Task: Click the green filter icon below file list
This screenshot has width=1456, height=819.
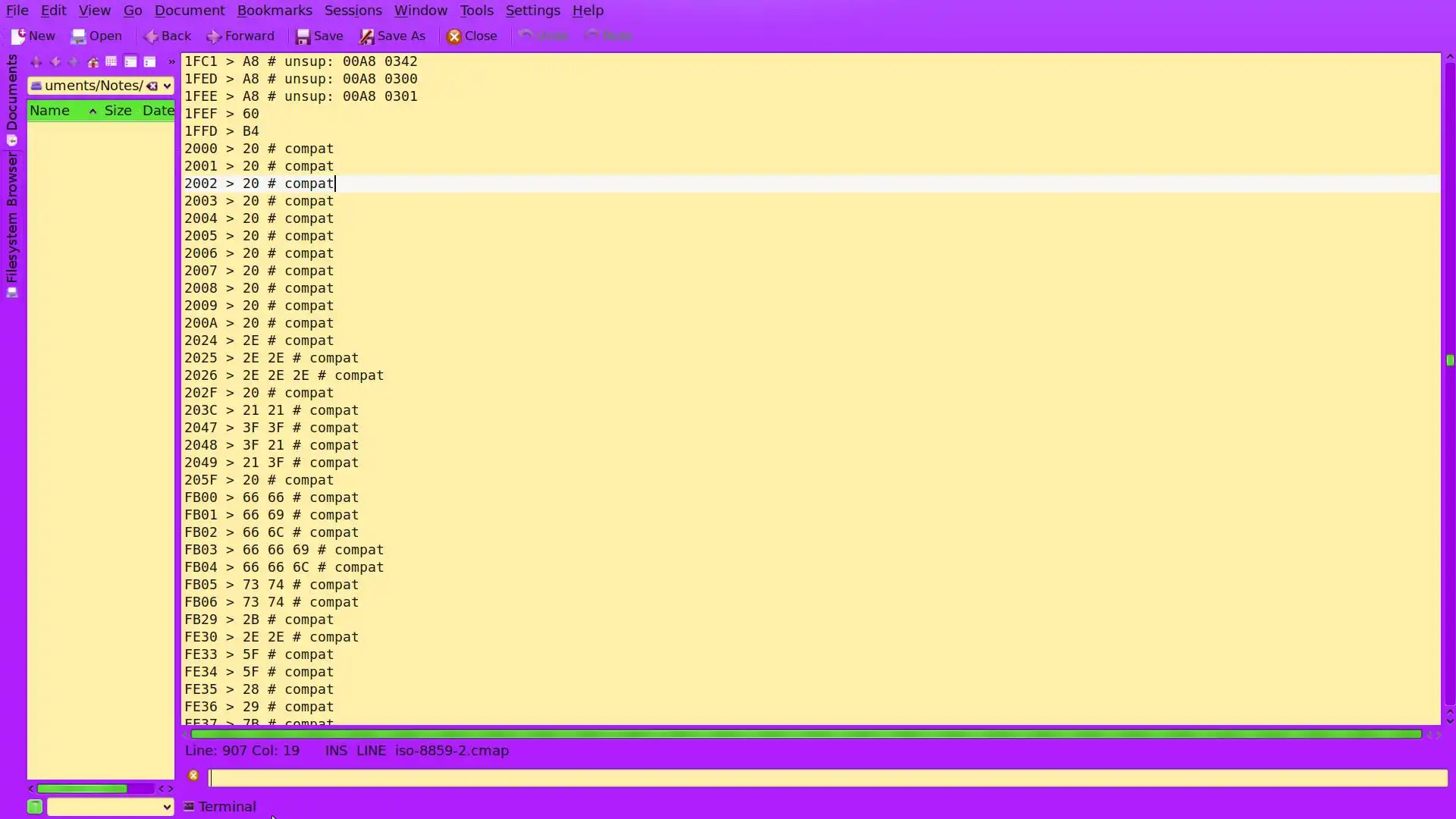Action: coord(35,807)
